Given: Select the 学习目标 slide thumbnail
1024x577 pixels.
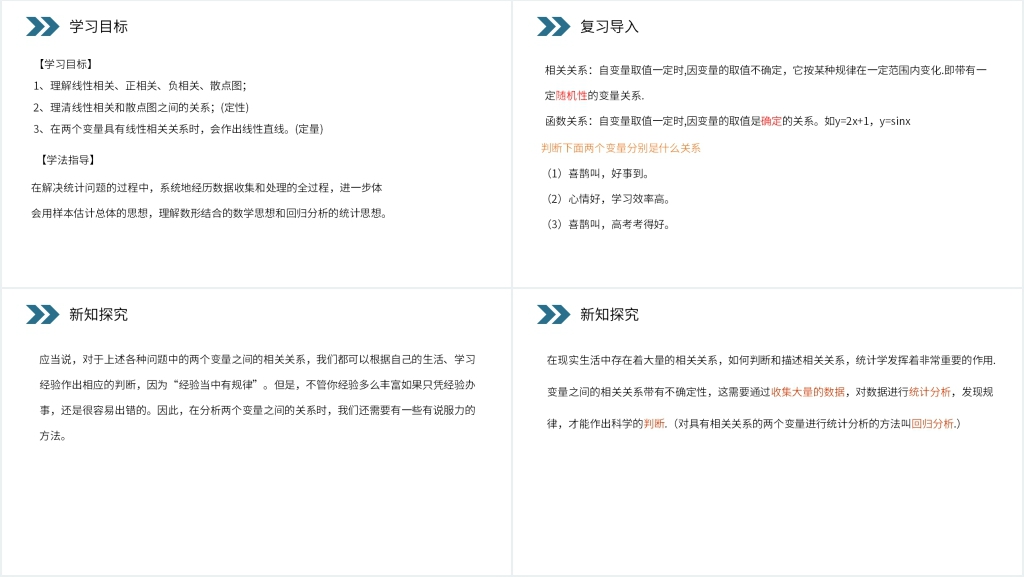Looking at the screenshot, I should point(256,144).
